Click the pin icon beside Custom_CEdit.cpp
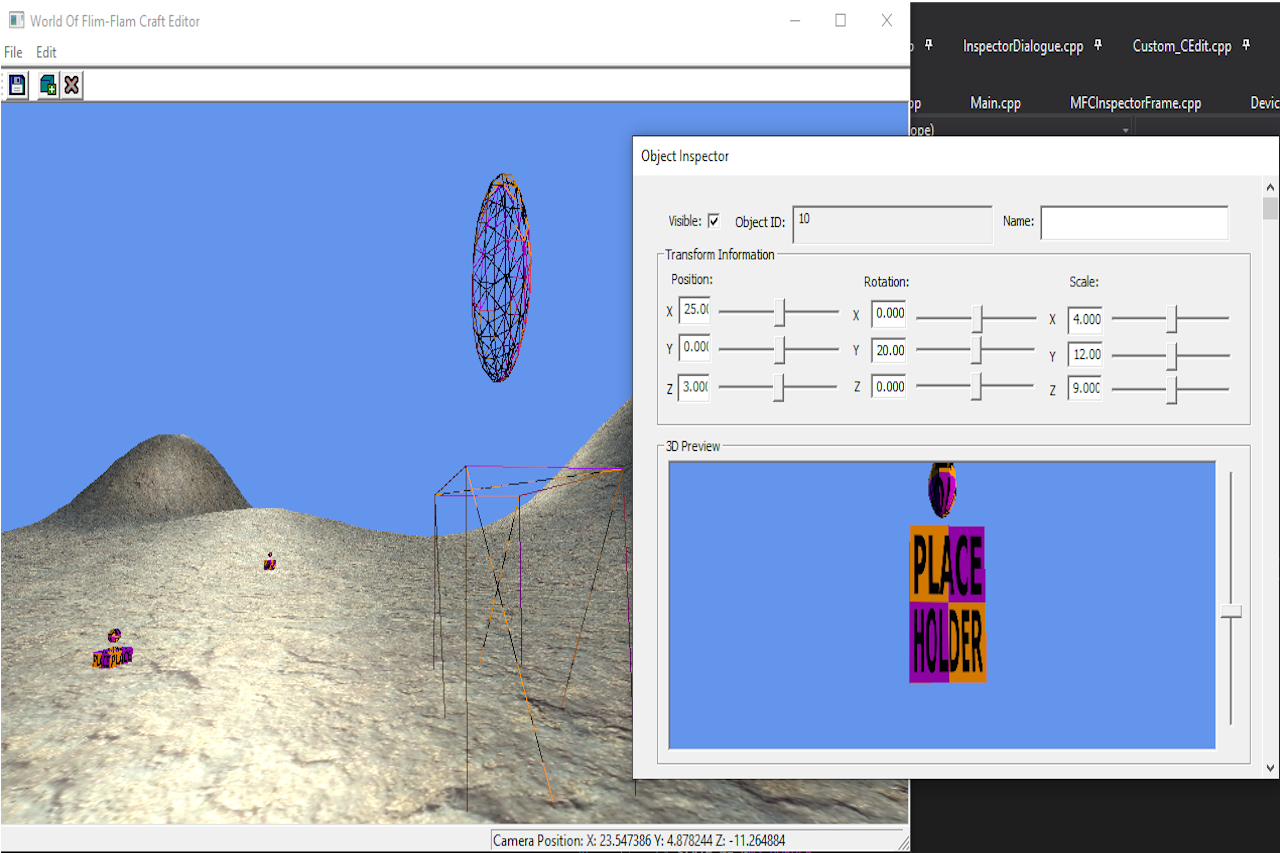Image resolution: width=1280 pixels, height=853 pixels. [x=1246, y=46]
